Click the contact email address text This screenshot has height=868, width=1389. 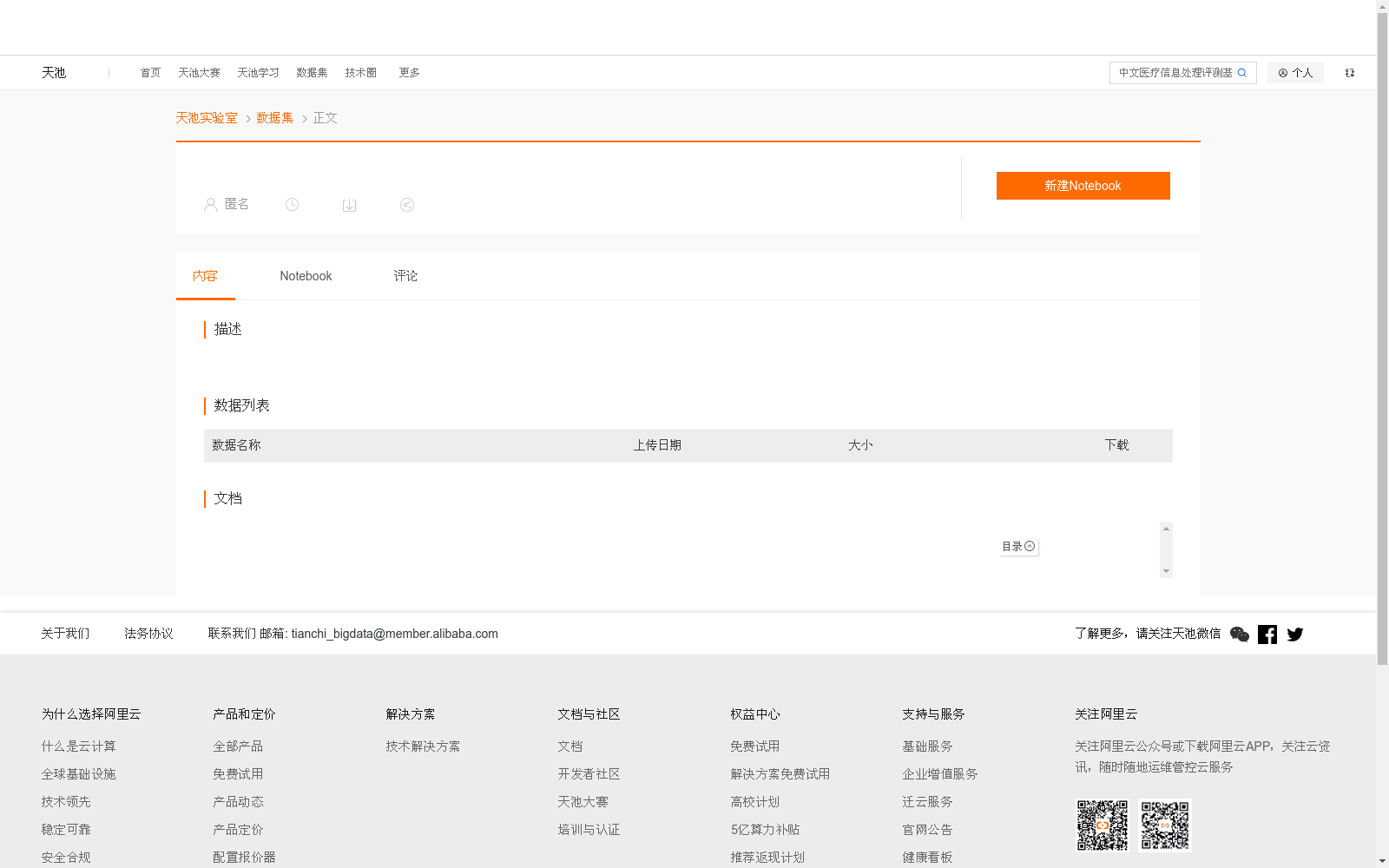tap(394, 634)
